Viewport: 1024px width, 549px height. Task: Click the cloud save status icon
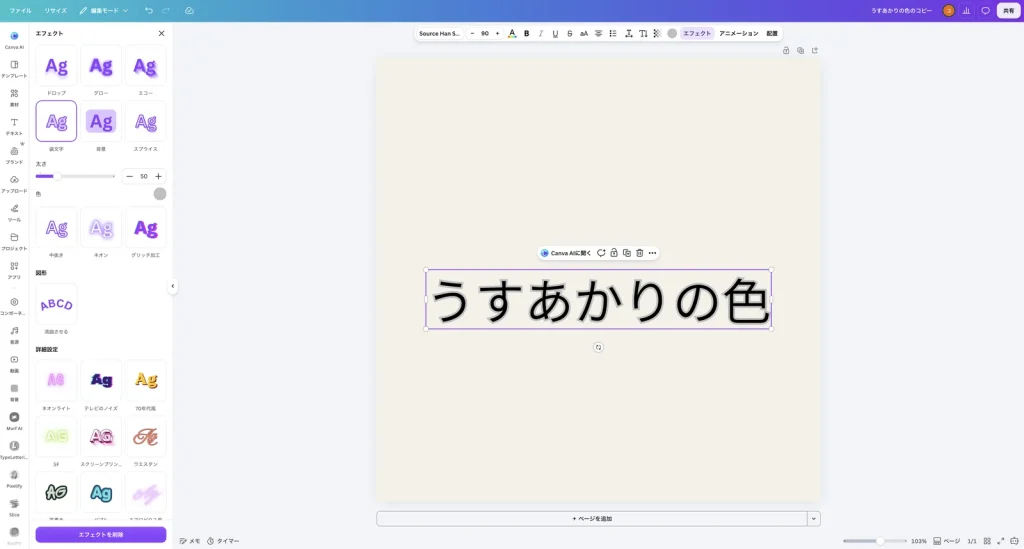189,10
